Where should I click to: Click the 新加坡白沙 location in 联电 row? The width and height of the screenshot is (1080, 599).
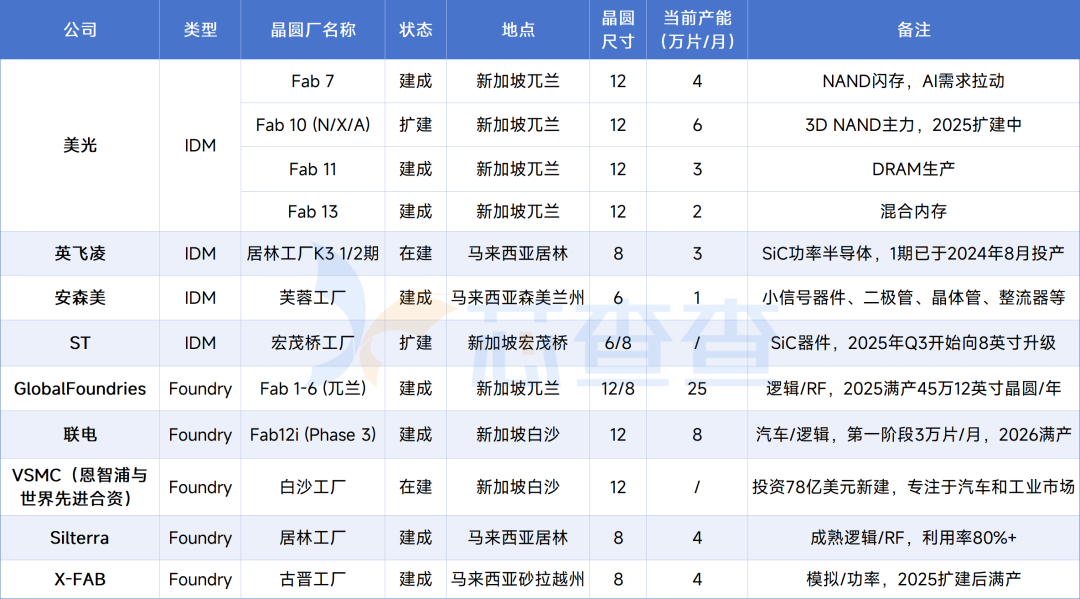tap(518, 434)
